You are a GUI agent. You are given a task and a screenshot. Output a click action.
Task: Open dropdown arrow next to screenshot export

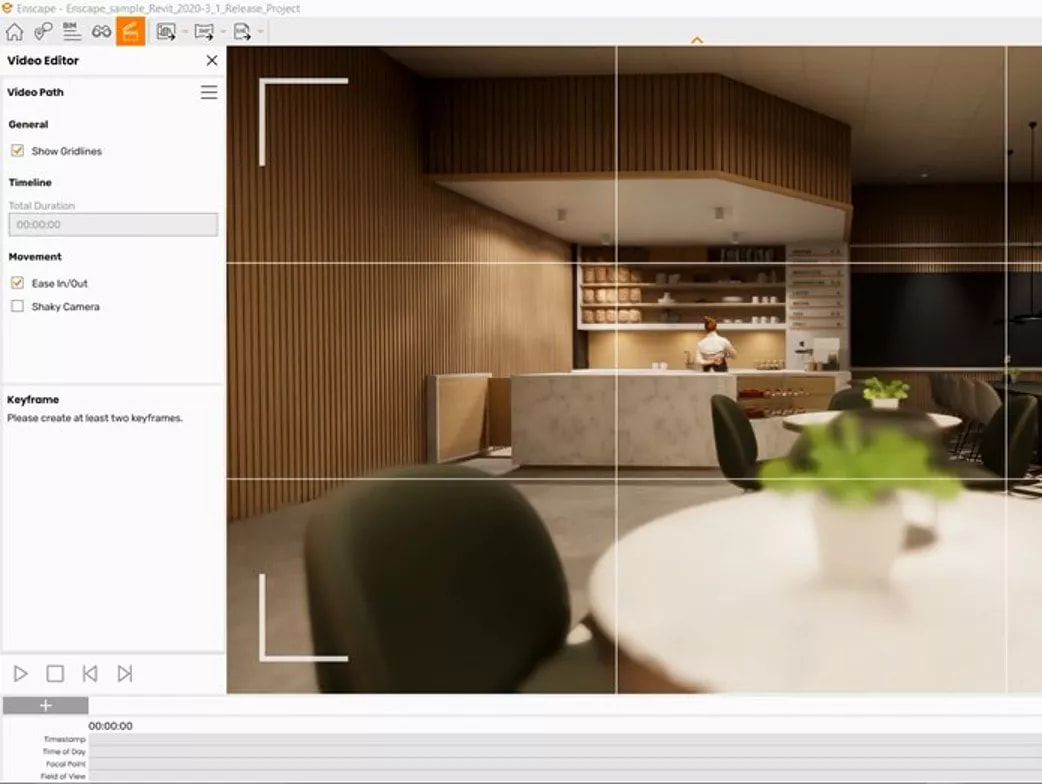tap(185, 31)
